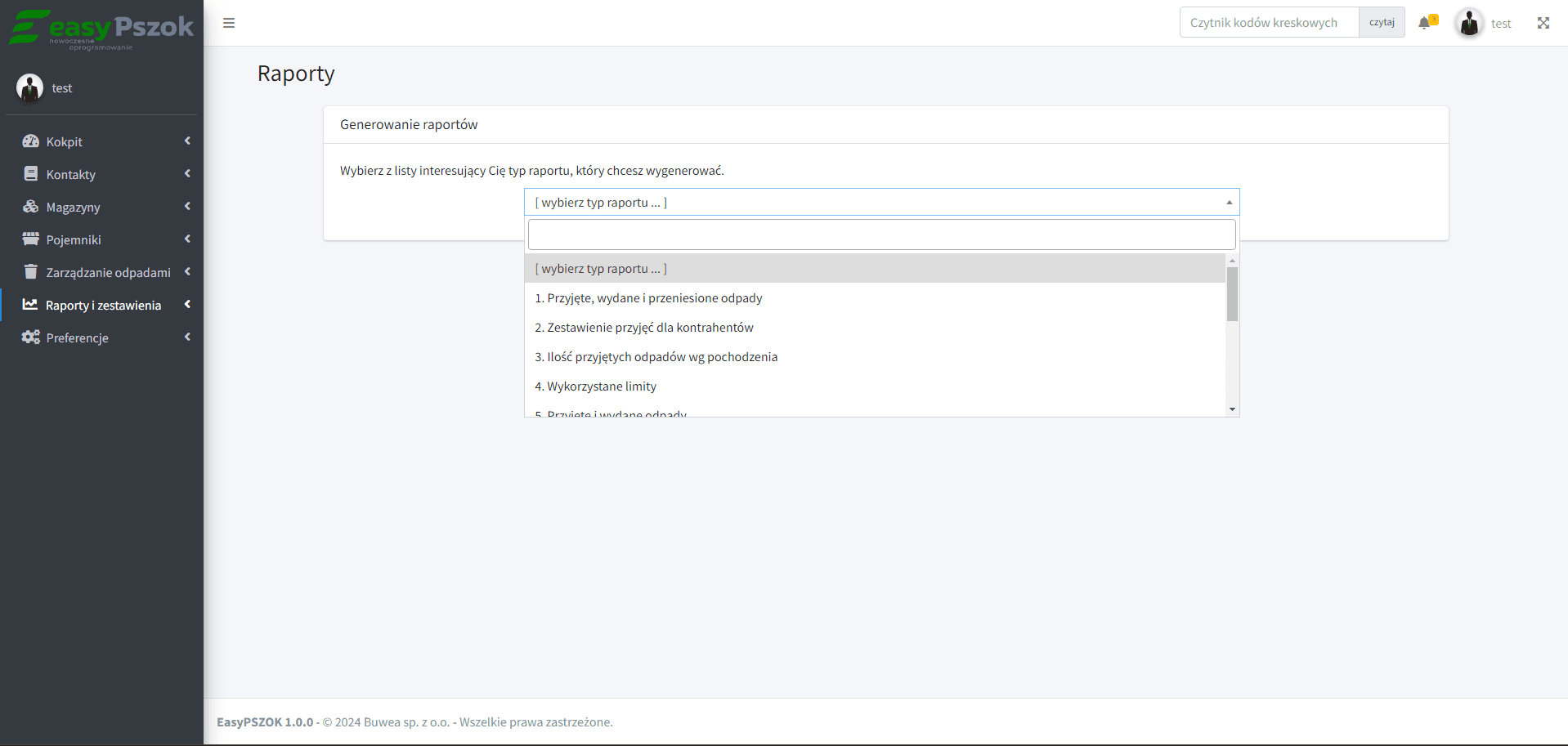The width and height of the screenshot is (1568, 746).
Task: Open the notifications bell icon
Action: click(x=1426, y=23)
